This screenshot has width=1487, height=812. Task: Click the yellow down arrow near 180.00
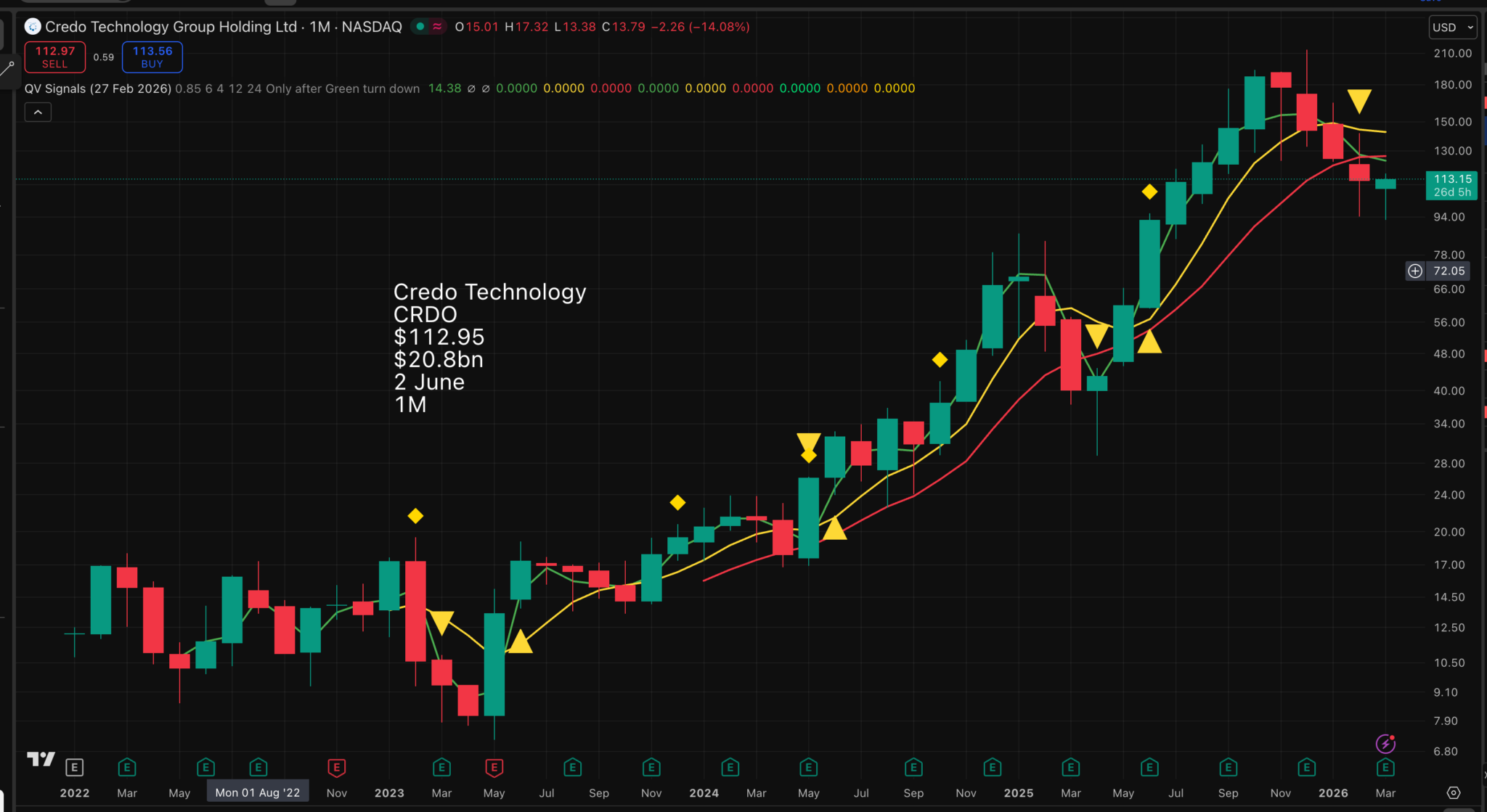point(1359,101)
